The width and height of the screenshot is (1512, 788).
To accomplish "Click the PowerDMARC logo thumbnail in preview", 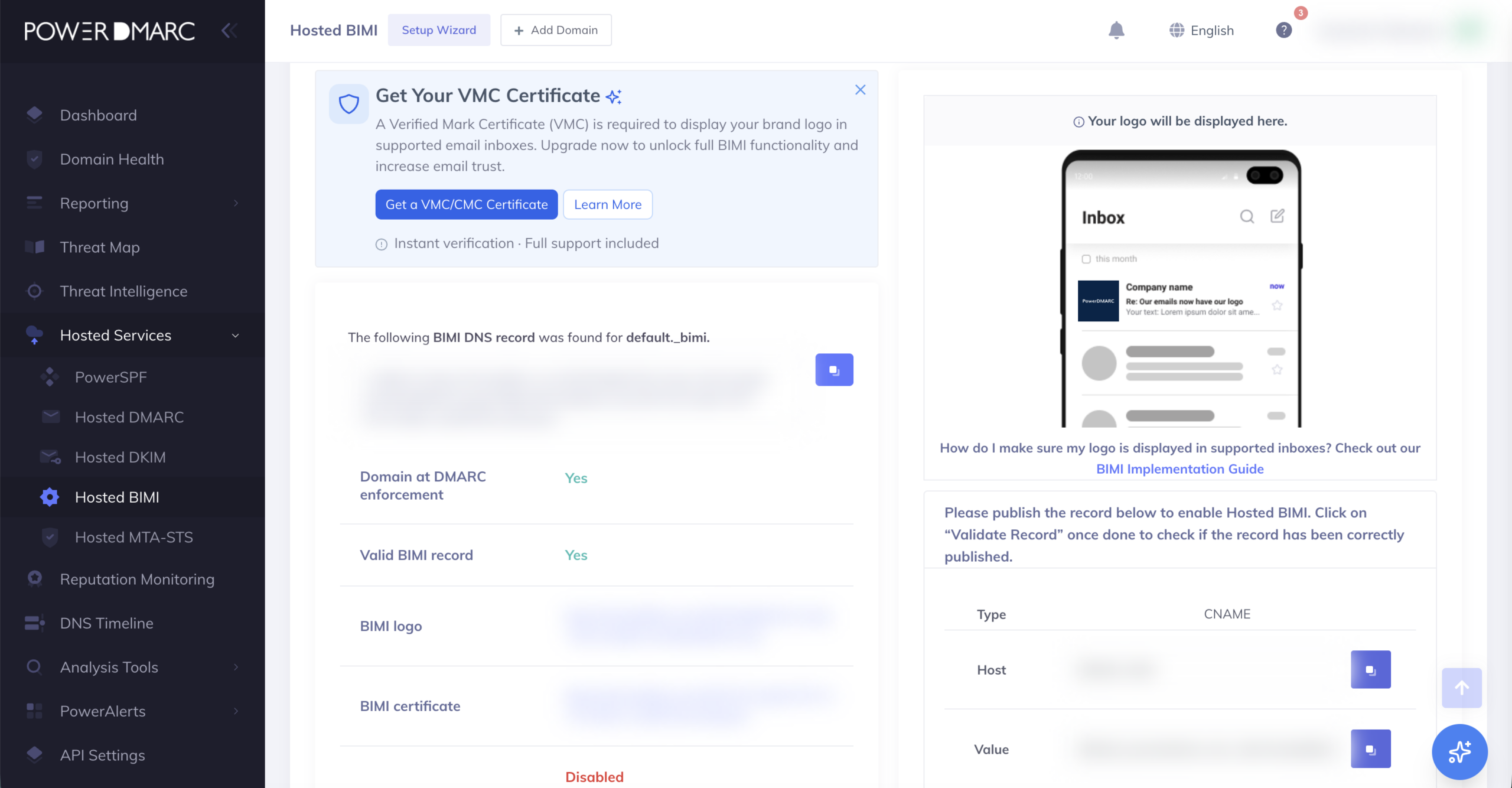I will tap(1098, 301).
